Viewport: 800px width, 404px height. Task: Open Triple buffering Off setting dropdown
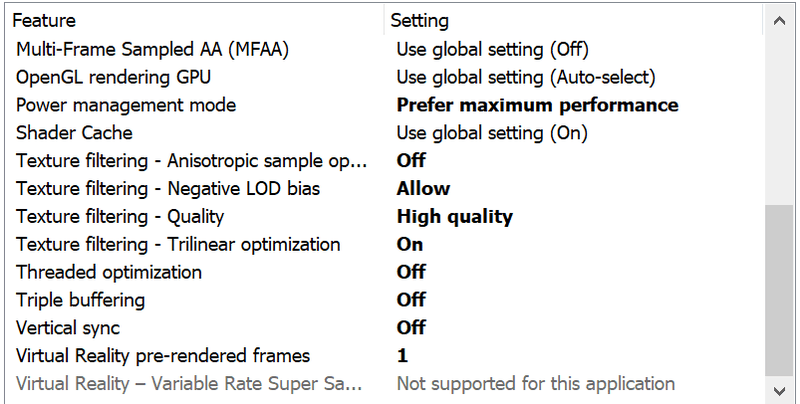[411, 300]
